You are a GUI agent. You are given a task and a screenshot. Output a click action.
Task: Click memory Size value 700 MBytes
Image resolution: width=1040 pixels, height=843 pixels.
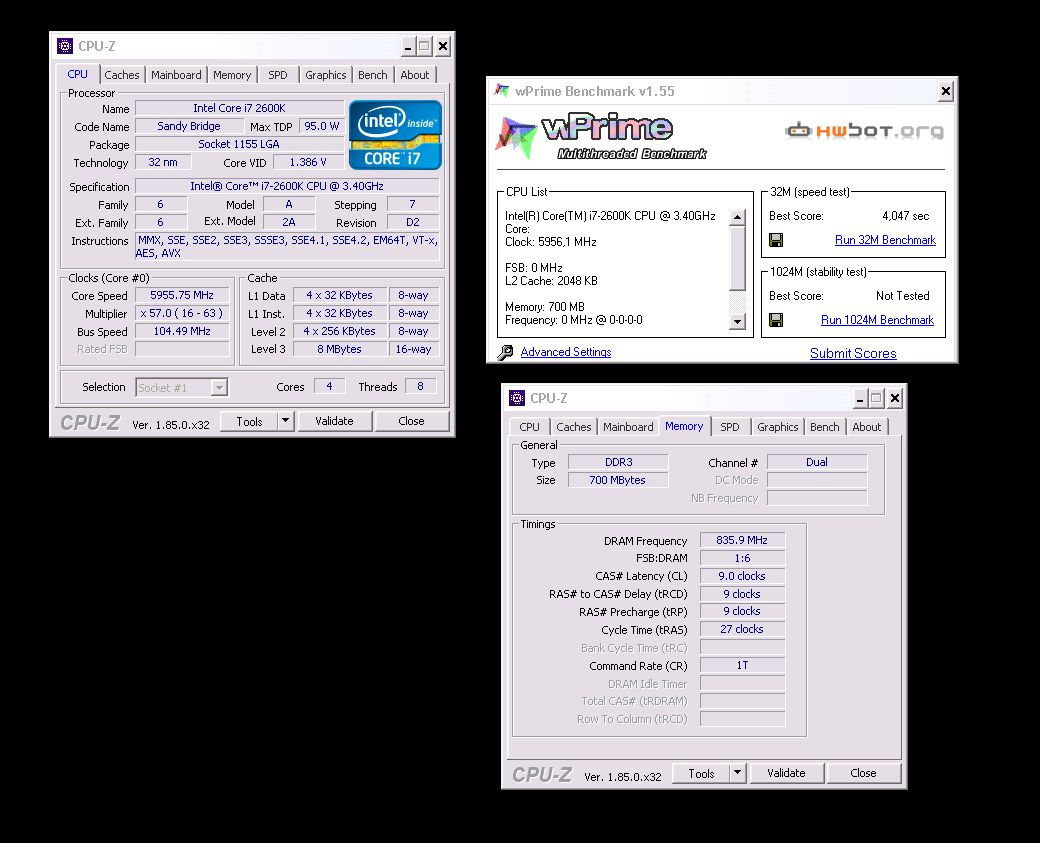[x=618, y=480]
